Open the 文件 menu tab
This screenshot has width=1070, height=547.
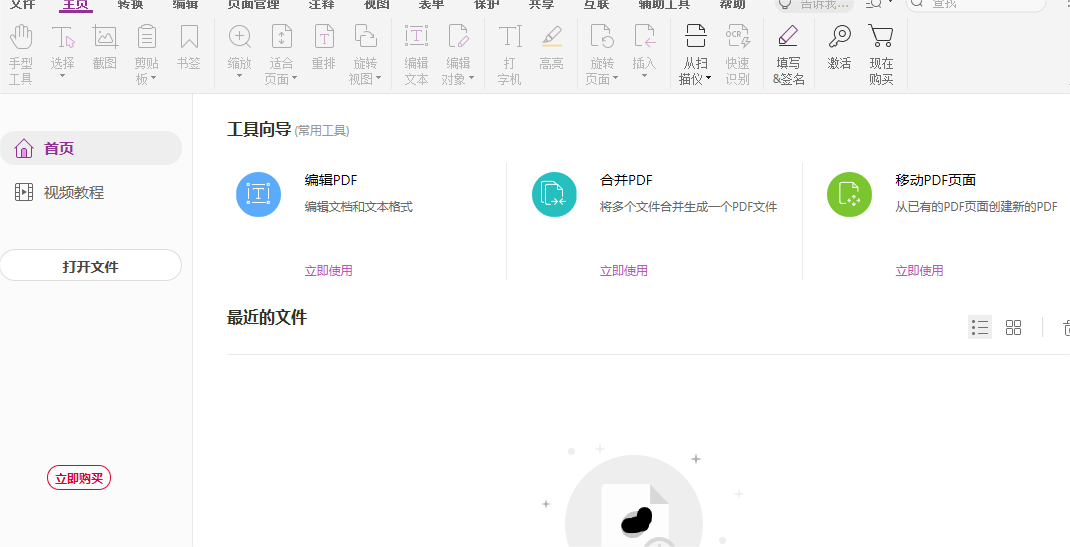click(x=23, y=4)
